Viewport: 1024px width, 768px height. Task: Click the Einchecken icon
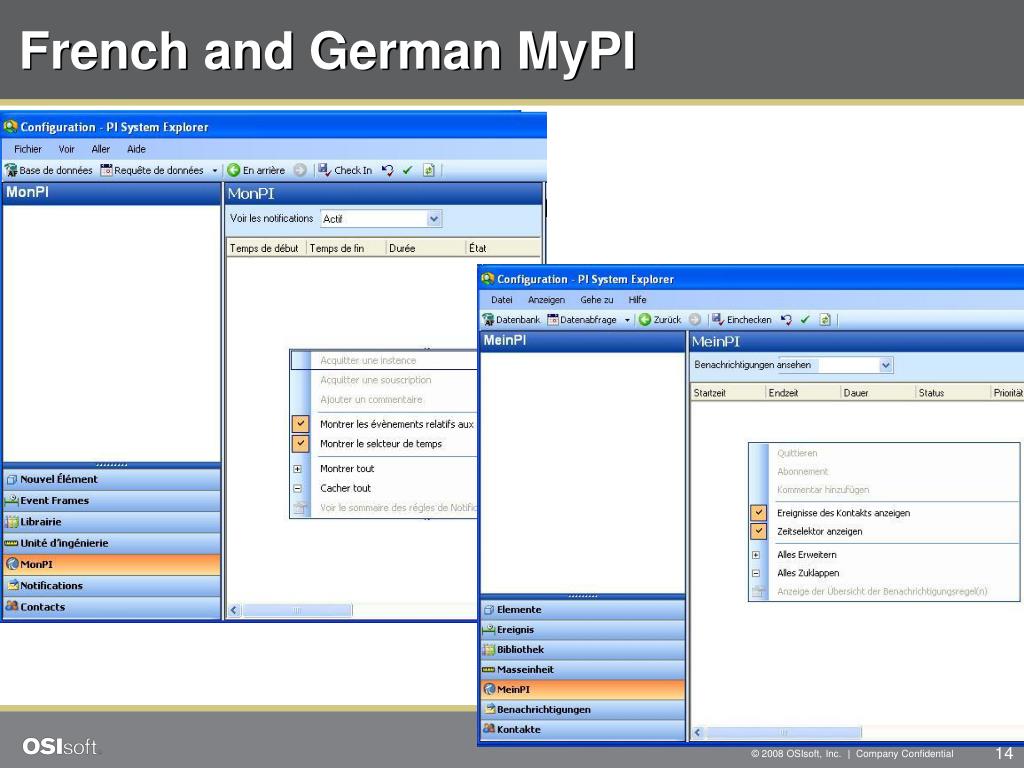click(718, 320)
